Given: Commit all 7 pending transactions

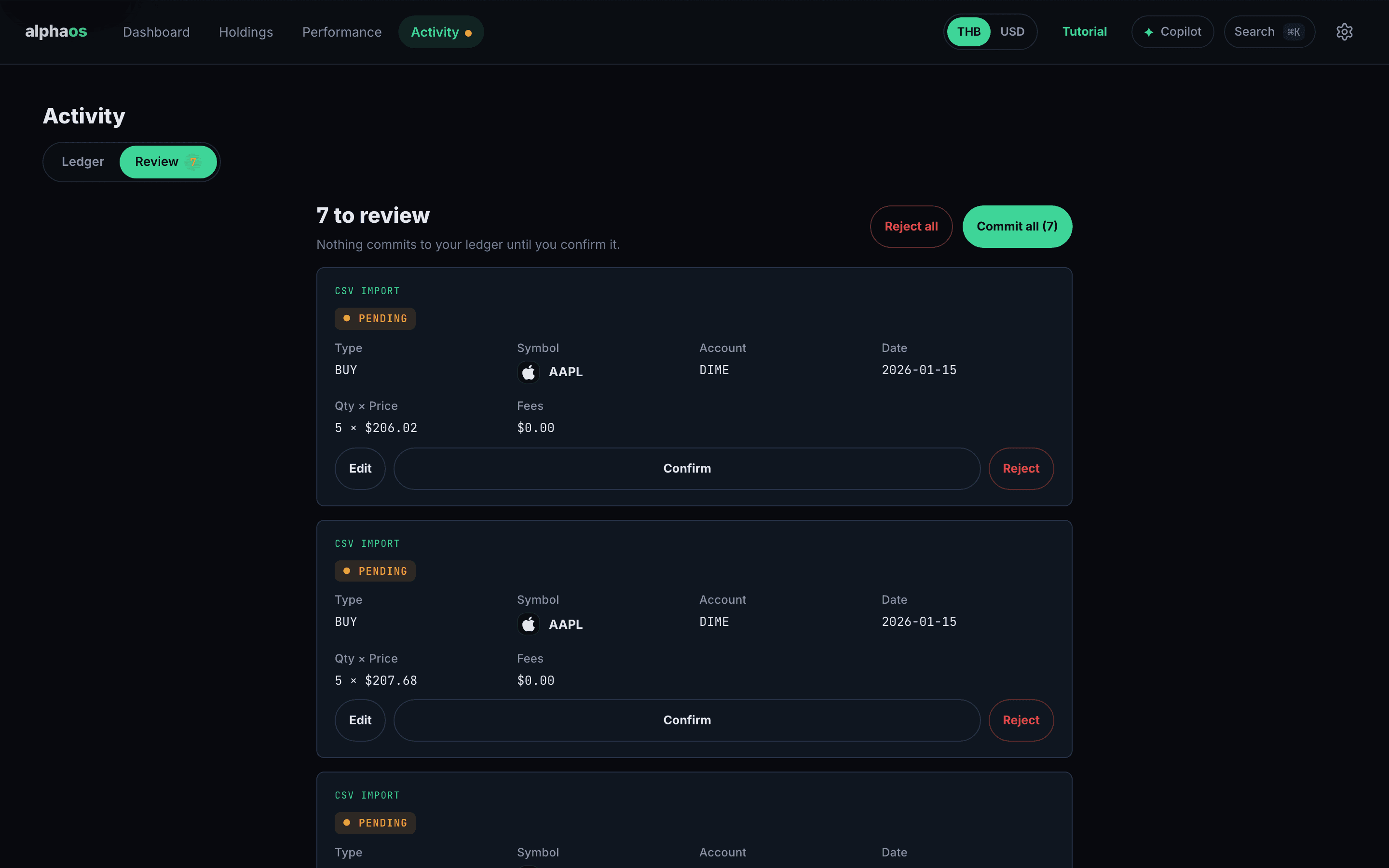Looking at the screenshot, I should click(1017, 226).
